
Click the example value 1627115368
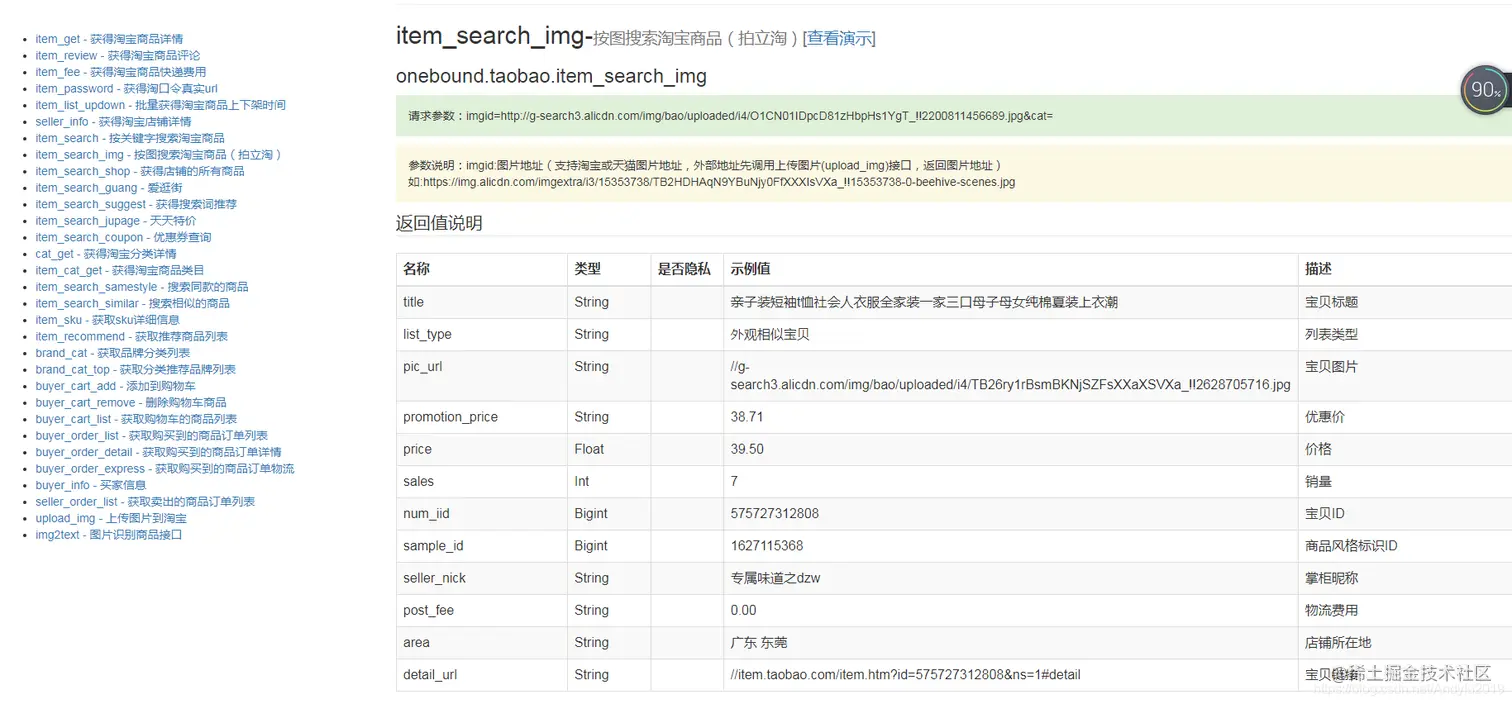pos(767,546)
